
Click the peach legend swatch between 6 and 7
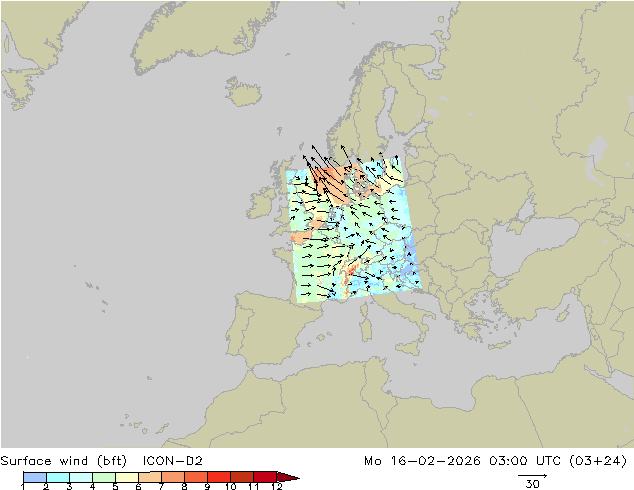[150, 477]
